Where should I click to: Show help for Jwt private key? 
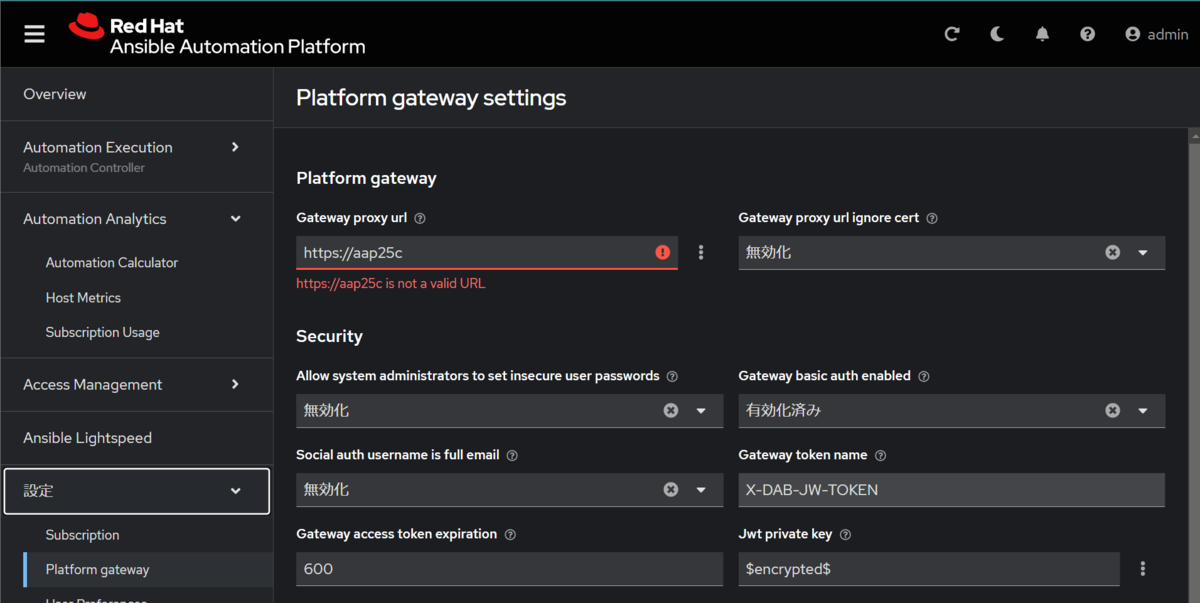click(845, 535)
